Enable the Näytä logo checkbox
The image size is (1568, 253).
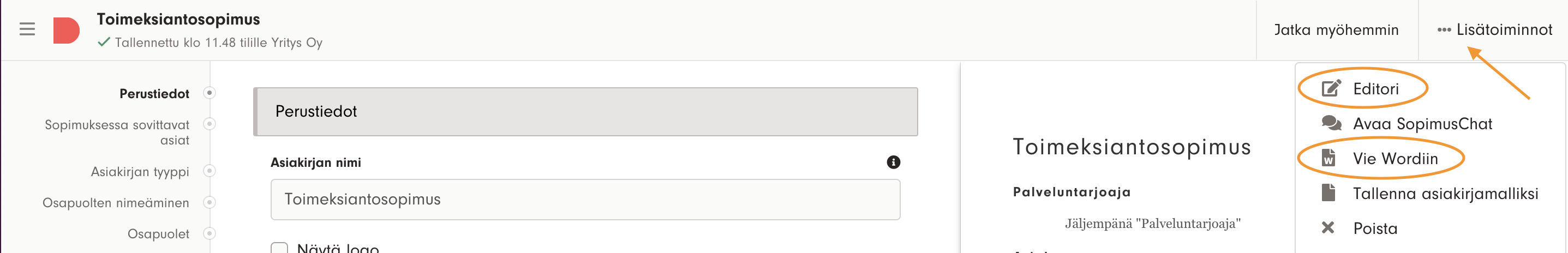279,248
